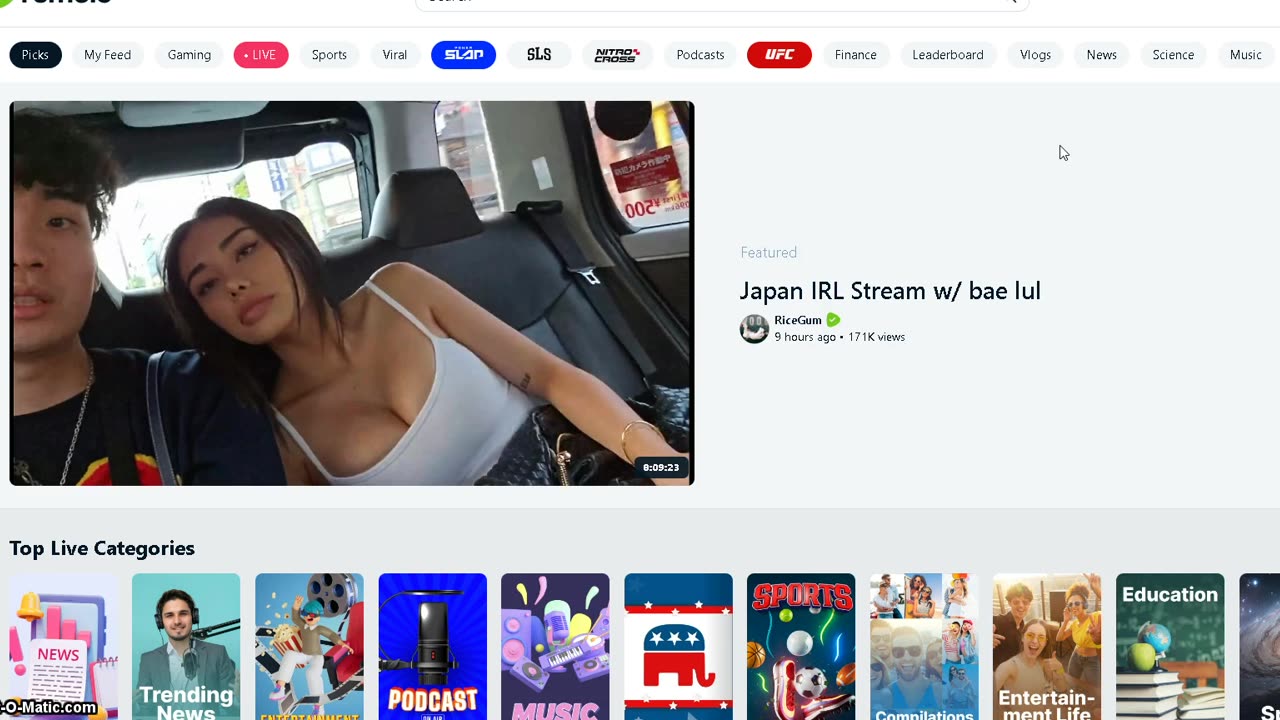
Task: Click the search input field
Action: click(x=722, y=3)
